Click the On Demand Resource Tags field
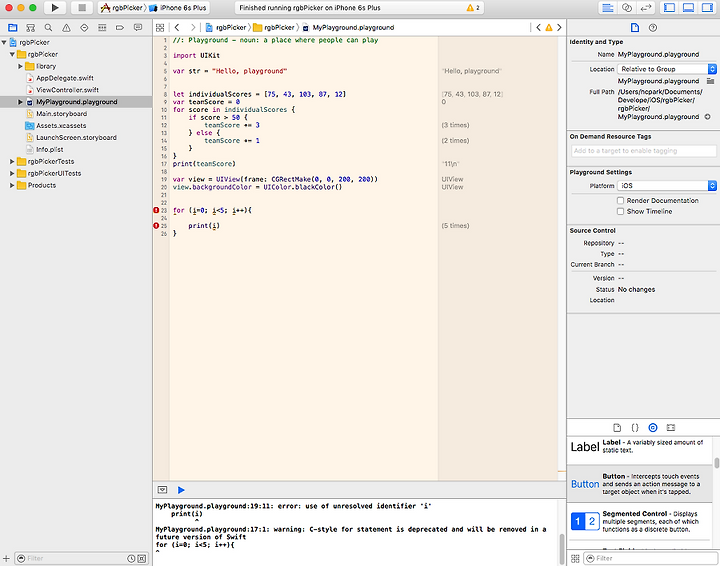Viewport: 720px width, 566px height. click(x=642, y=151)
